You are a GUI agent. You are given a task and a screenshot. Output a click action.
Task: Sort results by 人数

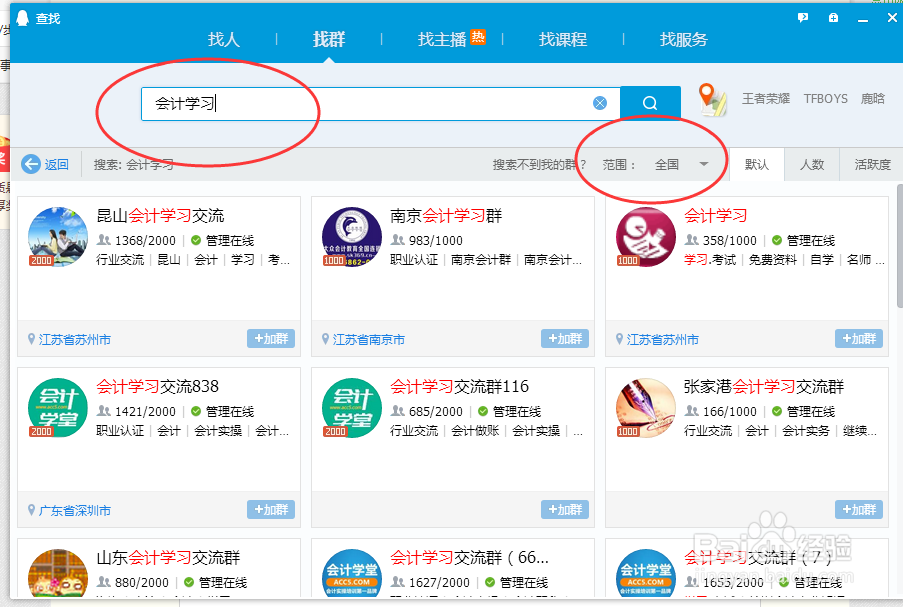click(812, 165)
